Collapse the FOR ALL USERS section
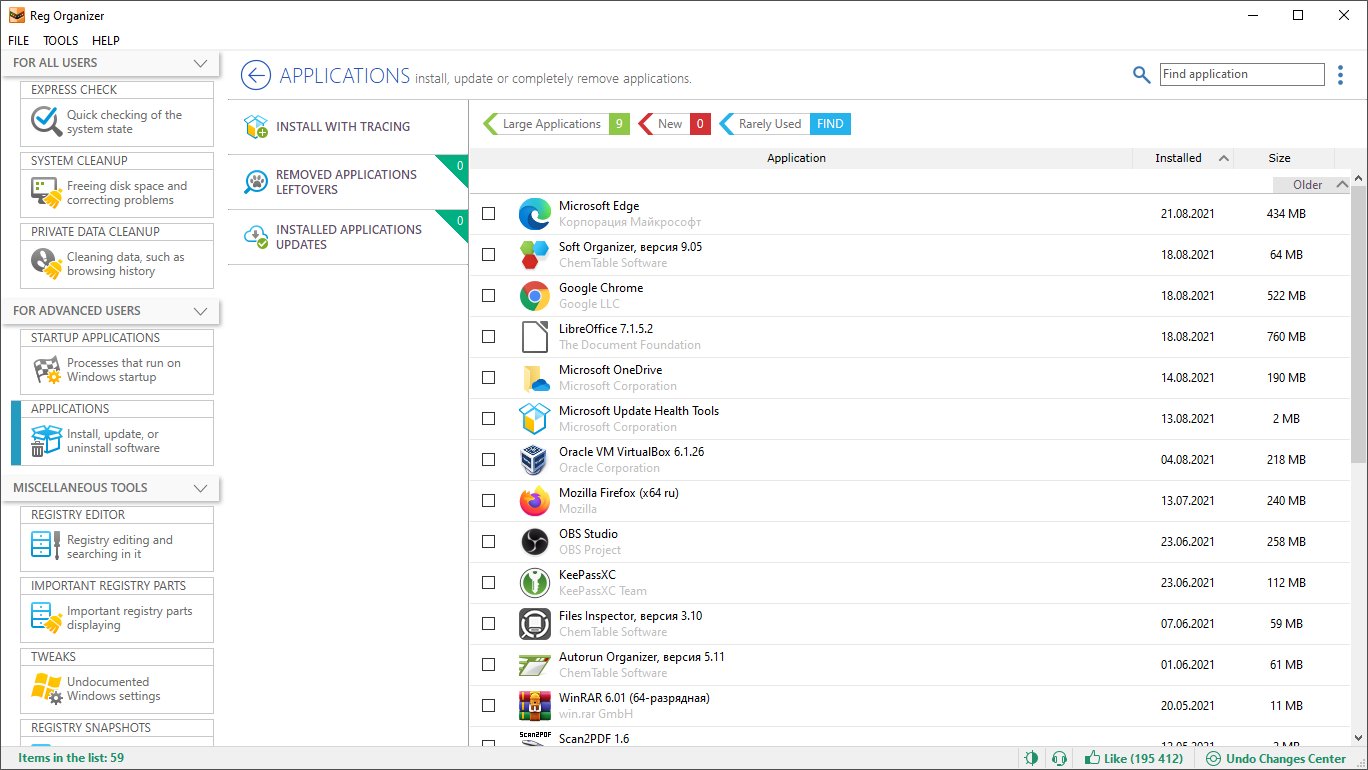 (x=203, y=62)
